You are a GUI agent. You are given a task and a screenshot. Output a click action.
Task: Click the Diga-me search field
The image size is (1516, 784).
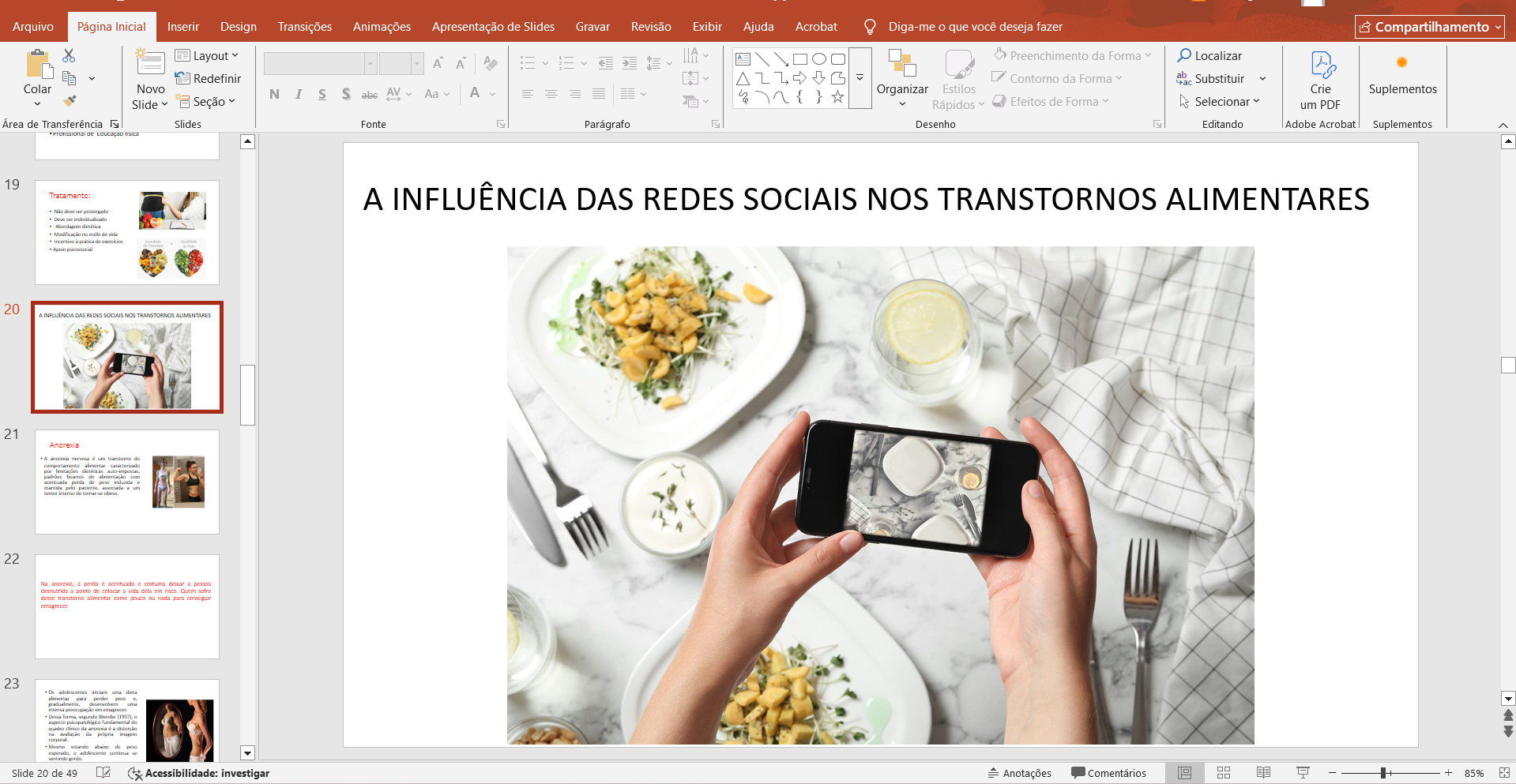coord(975,27)
